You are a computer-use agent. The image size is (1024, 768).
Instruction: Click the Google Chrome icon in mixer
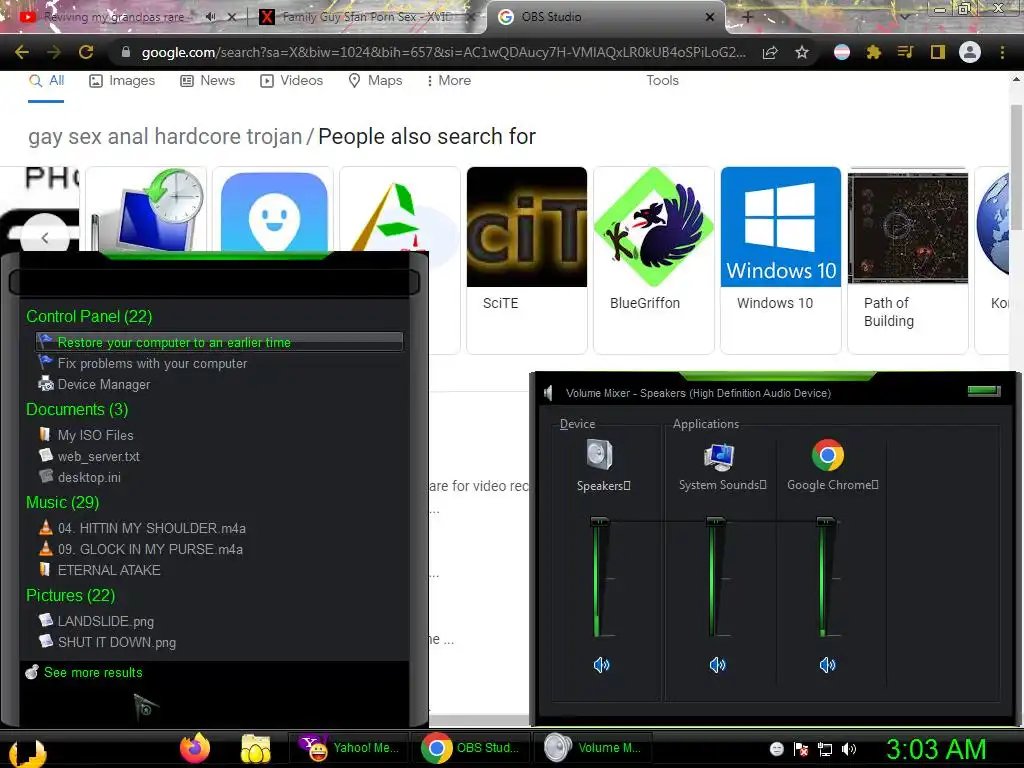(x=827, y=455)
